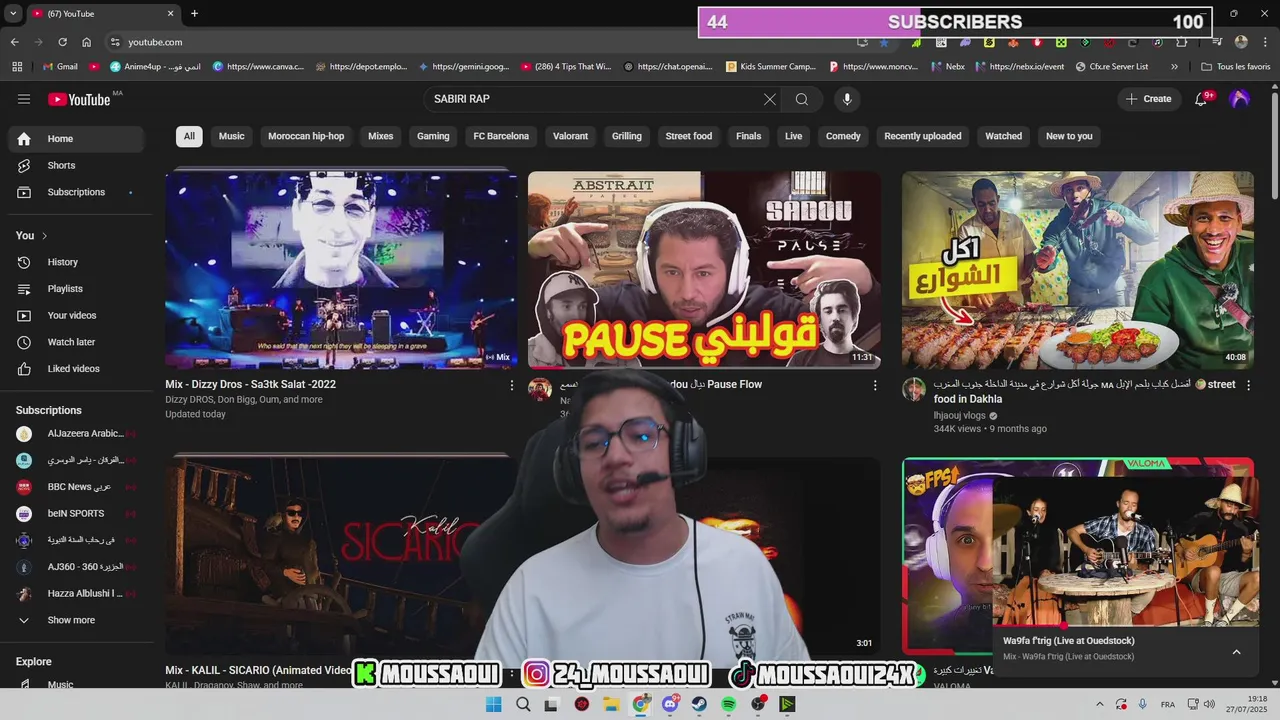Open Hazza Alblushi subscription
Image resolution: width=1280 pixels, height=720 pixels.
(x=76, y=594)
